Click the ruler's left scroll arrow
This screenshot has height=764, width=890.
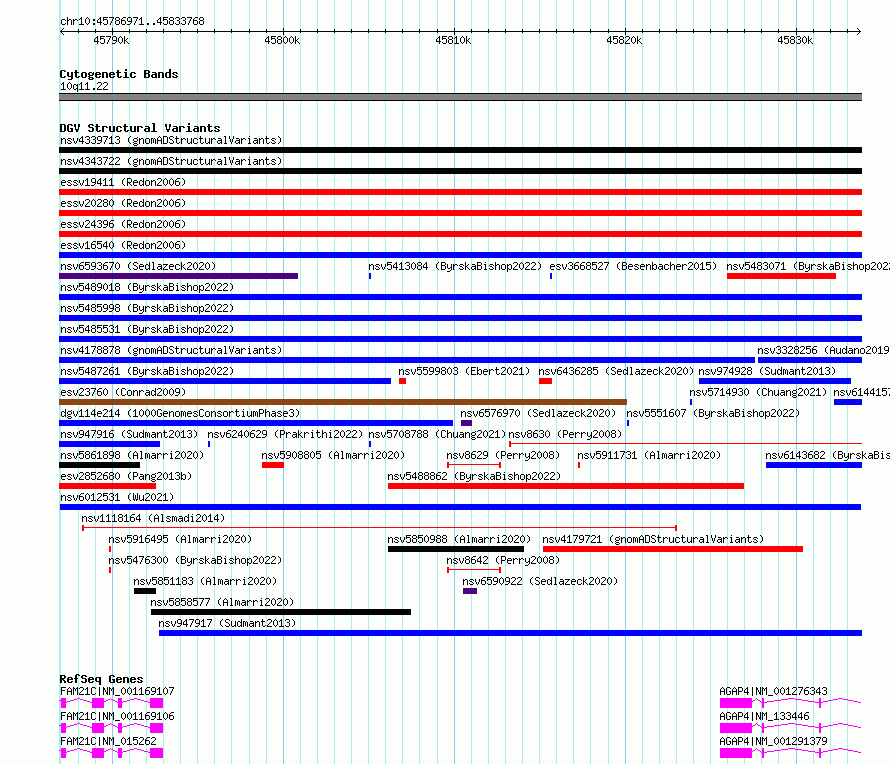pos(63,31)
